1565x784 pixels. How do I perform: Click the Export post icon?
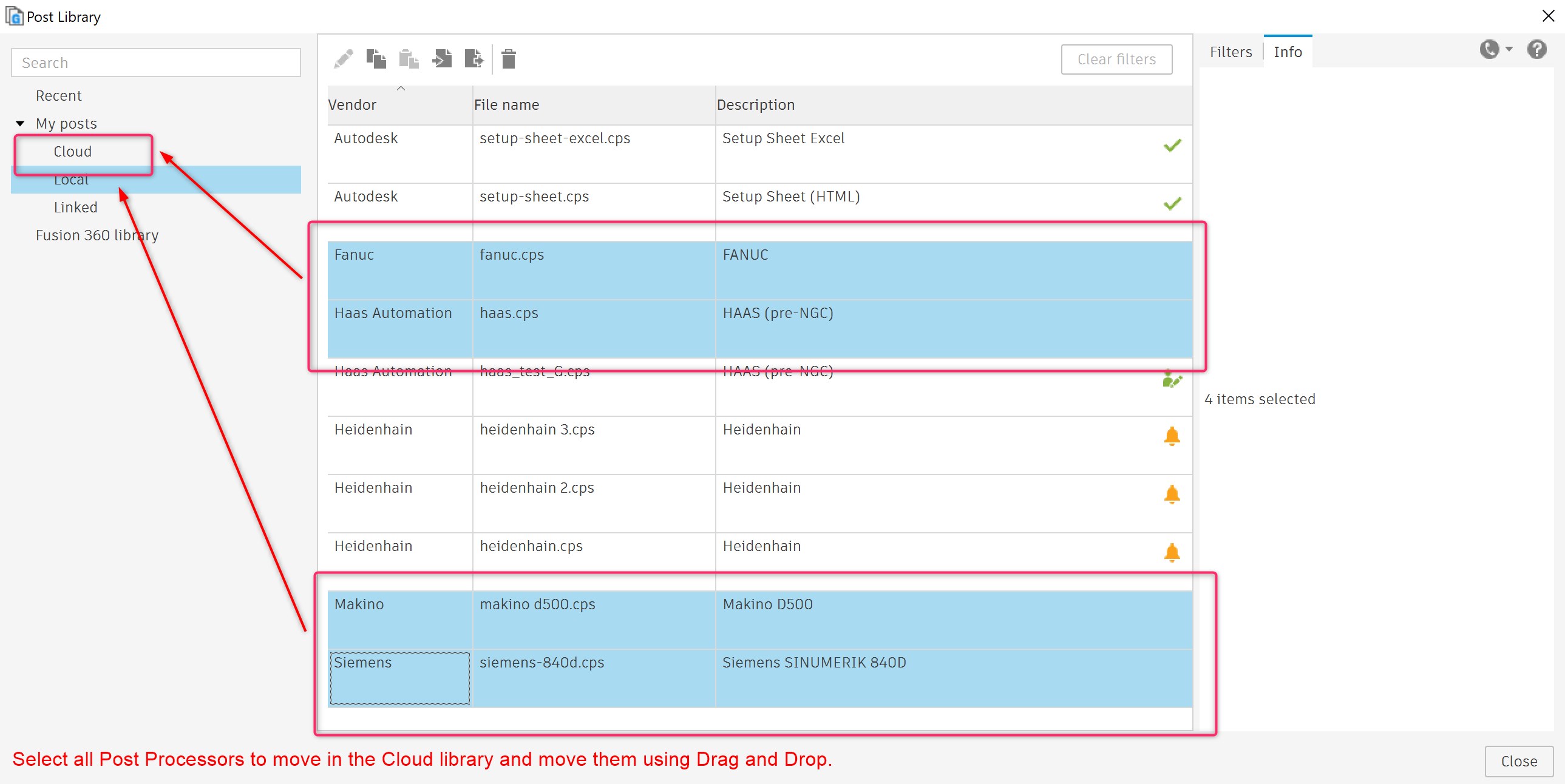coord(474,59)
